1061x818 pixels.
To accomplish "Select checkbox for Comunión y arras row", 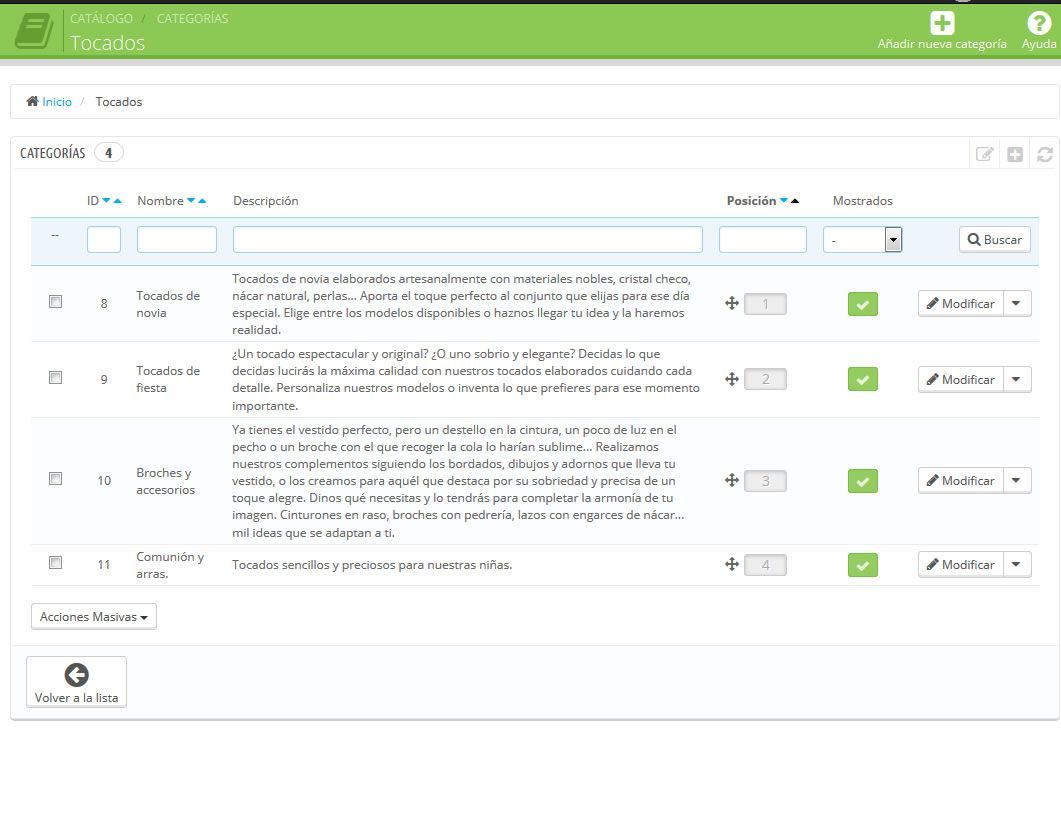I will (x=55, y=562).
